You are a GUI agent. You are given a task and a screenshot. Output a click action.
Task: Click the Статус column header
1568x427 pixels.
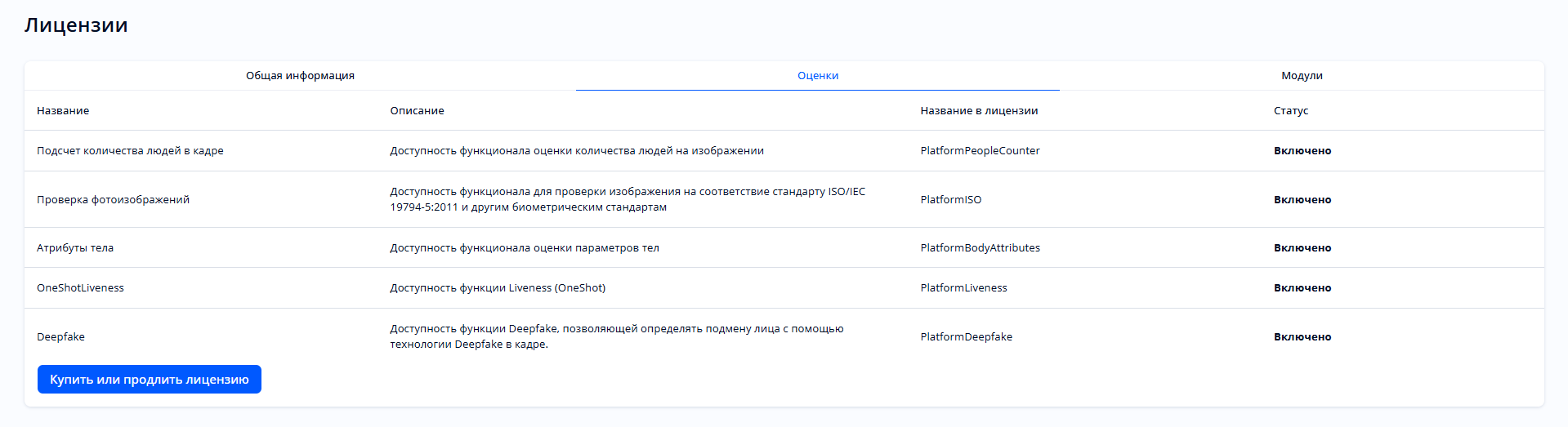1290,111
